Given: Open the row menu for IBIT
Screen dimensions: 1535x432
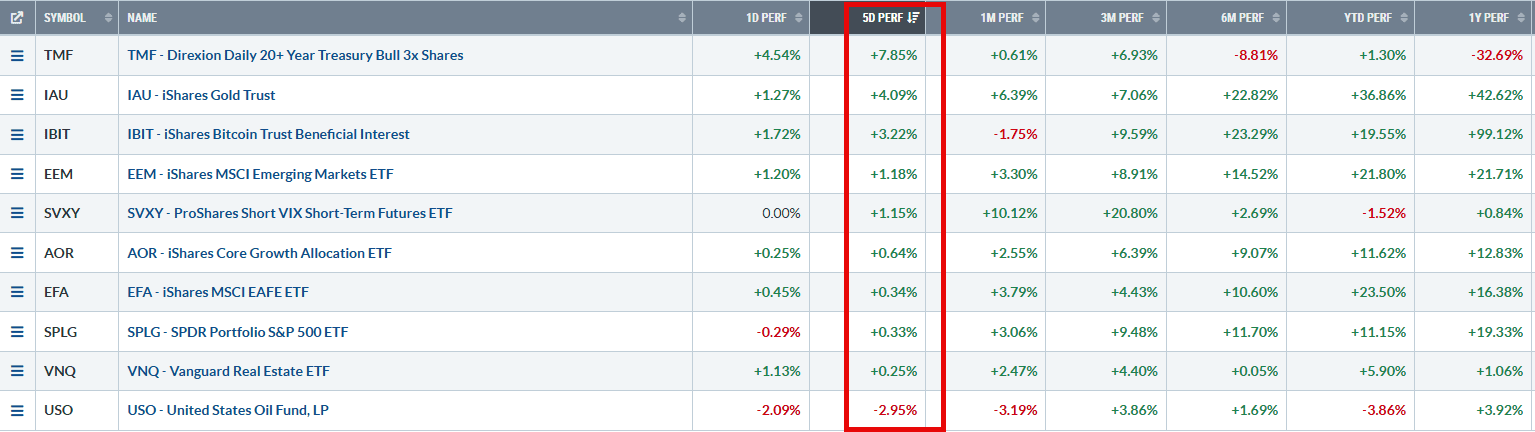Looking at the screenshot, I should (x=17, y=134).
